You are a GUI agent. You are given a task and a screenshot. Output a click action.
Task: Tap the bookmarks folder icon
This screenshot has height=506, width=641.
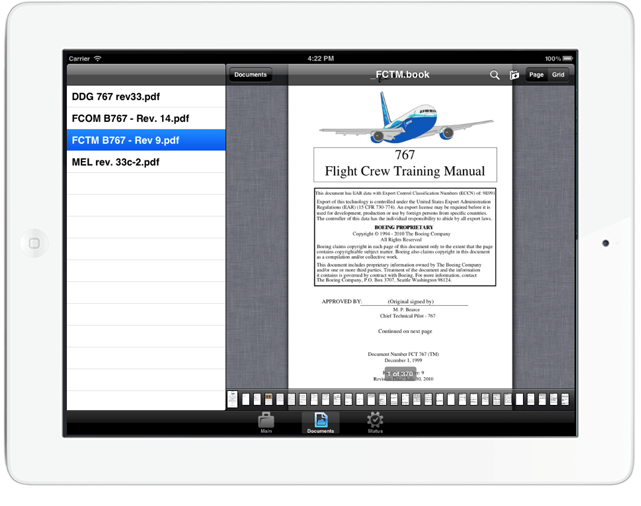point(514,75)
